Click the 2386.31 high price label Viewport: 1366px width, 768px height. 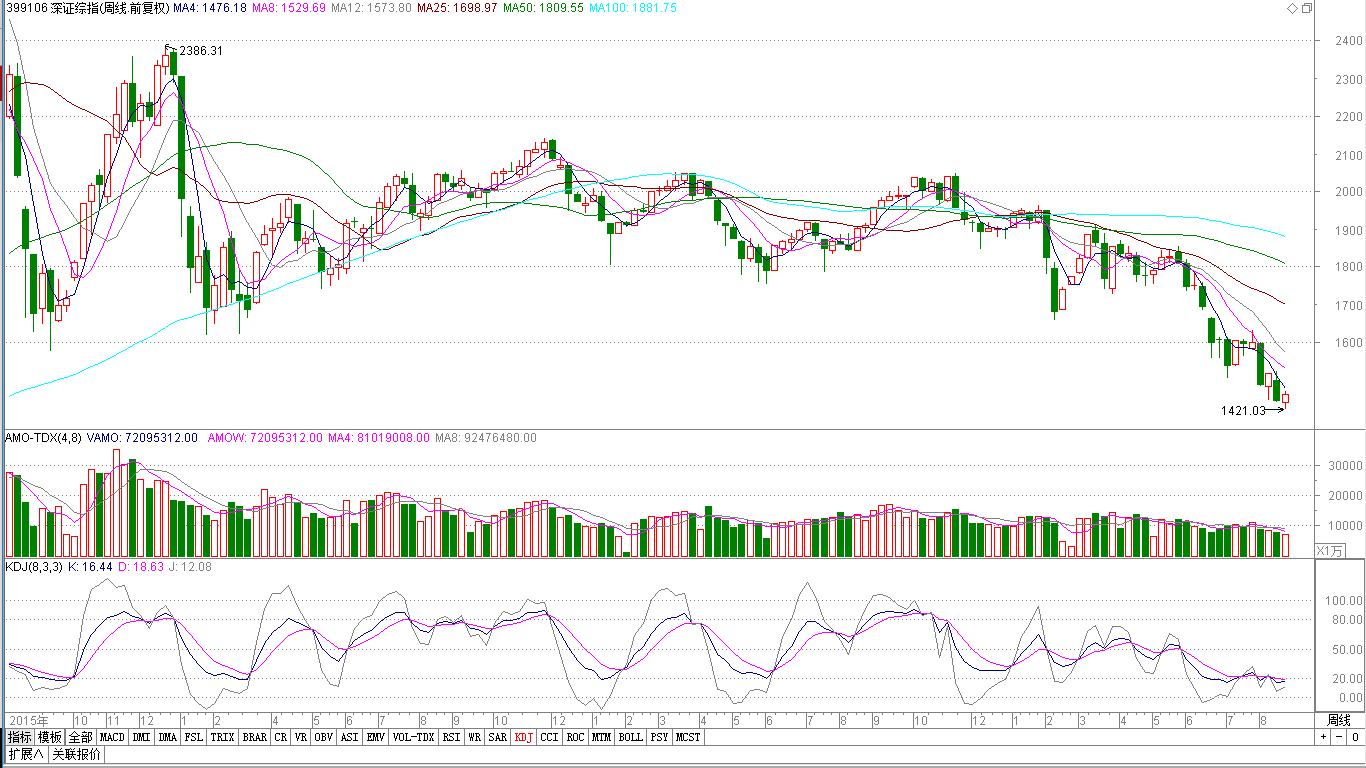(201, 51)
